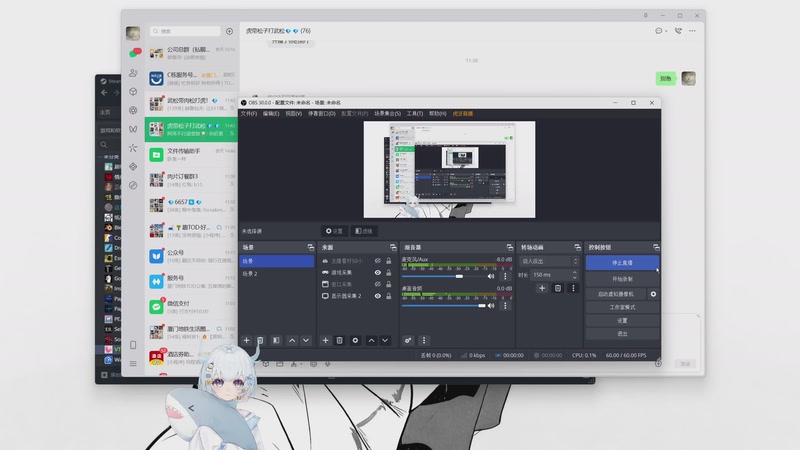Add a new source in sources panel
Image resolution: width=800 pixels, height=450 pixels.
click(325, 340)
